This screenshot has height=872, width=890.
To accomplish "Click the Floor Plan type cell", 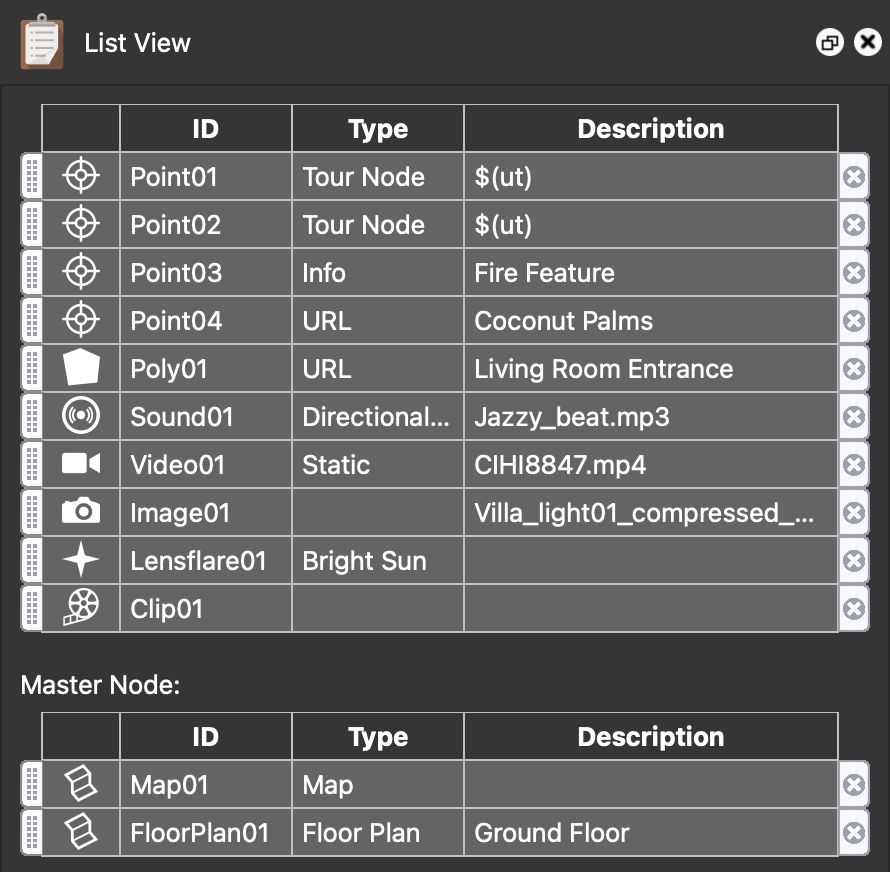I will pyautogui.click(x=377, y=832).
